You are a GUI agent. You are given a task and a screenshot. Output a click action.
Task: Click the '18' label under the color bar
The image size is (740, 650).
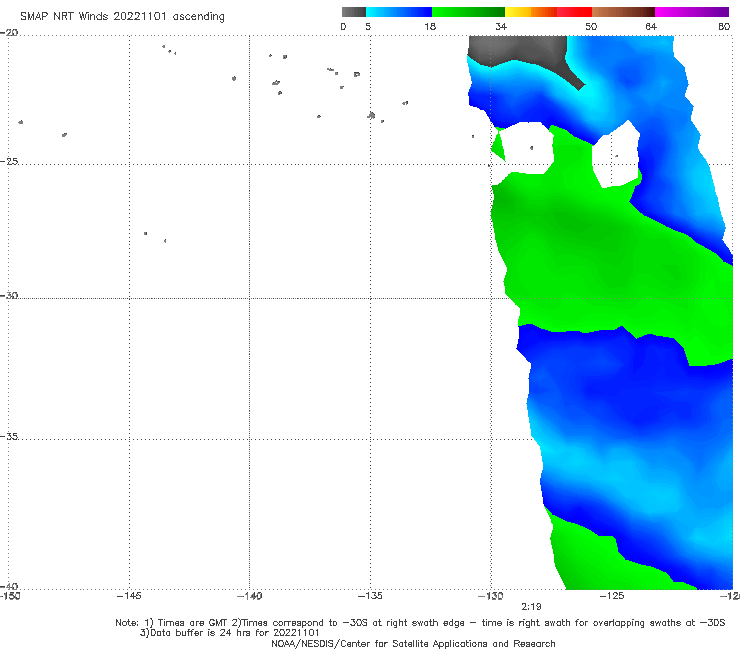430,26
